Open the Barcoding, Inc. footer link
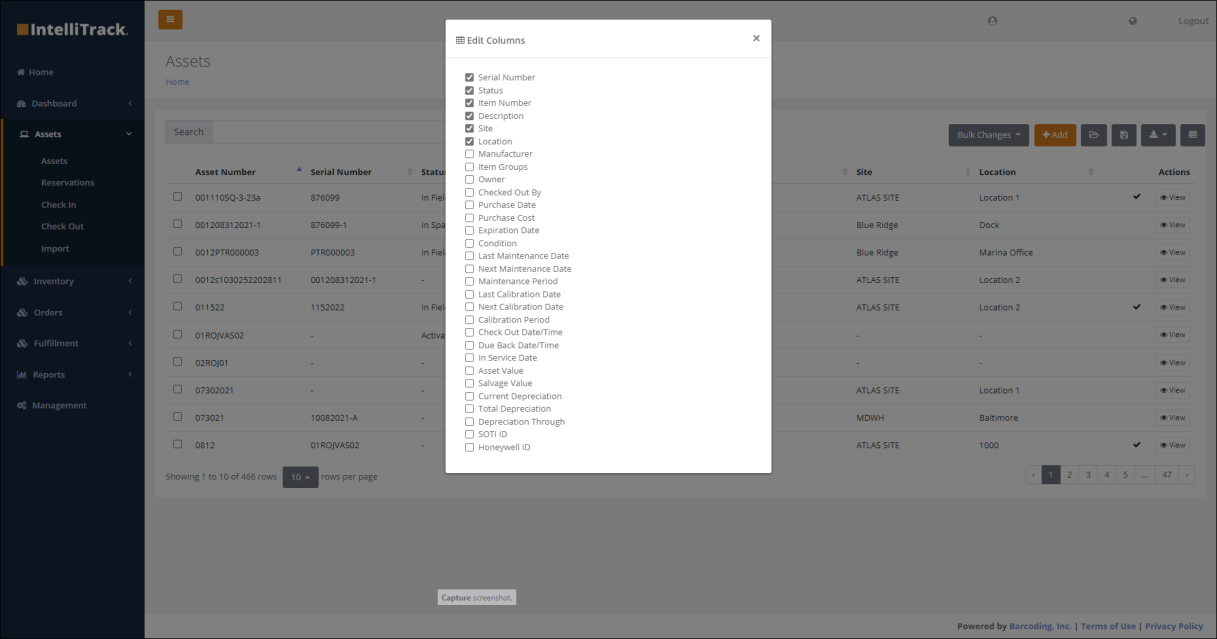This screenshot has height=639, width=1217. tap(1041, 626)
